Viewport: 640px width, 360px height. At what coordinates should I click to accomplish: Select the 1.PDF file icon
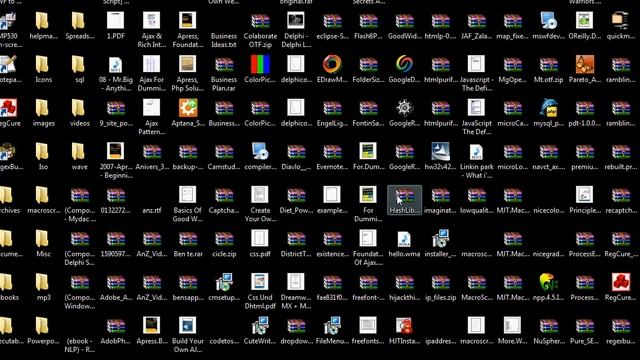[116, 20]
